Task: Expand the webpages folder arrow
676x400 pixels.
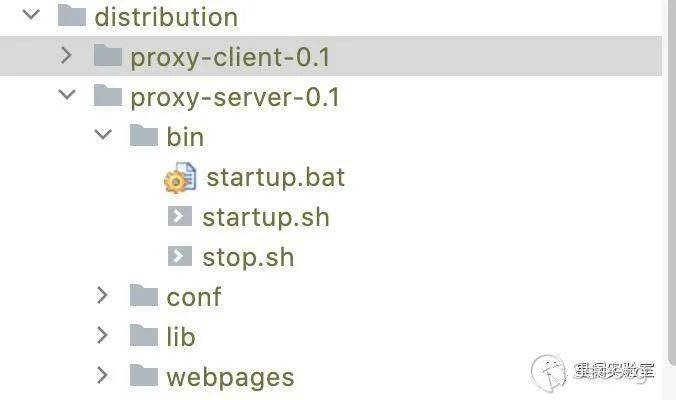Action: 103,376
